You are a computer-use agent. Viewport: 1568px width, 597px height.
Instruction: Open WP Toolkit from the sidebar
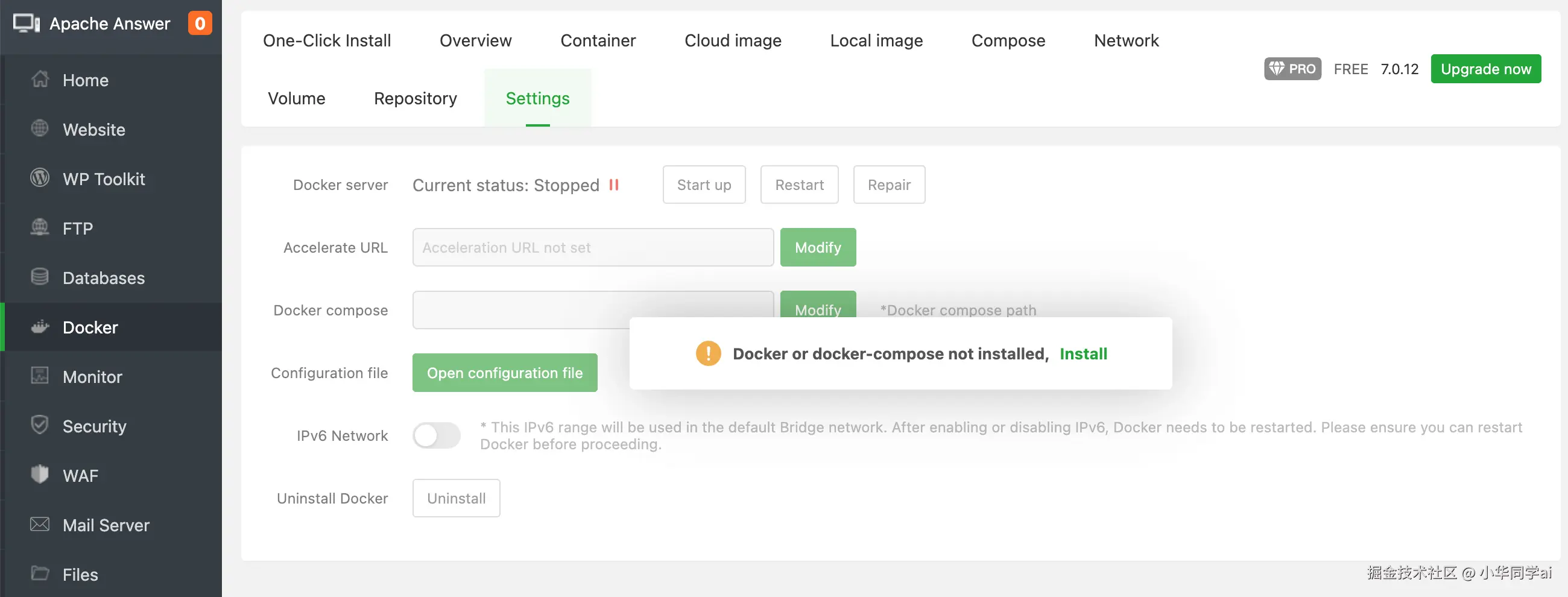click(40, 178)
